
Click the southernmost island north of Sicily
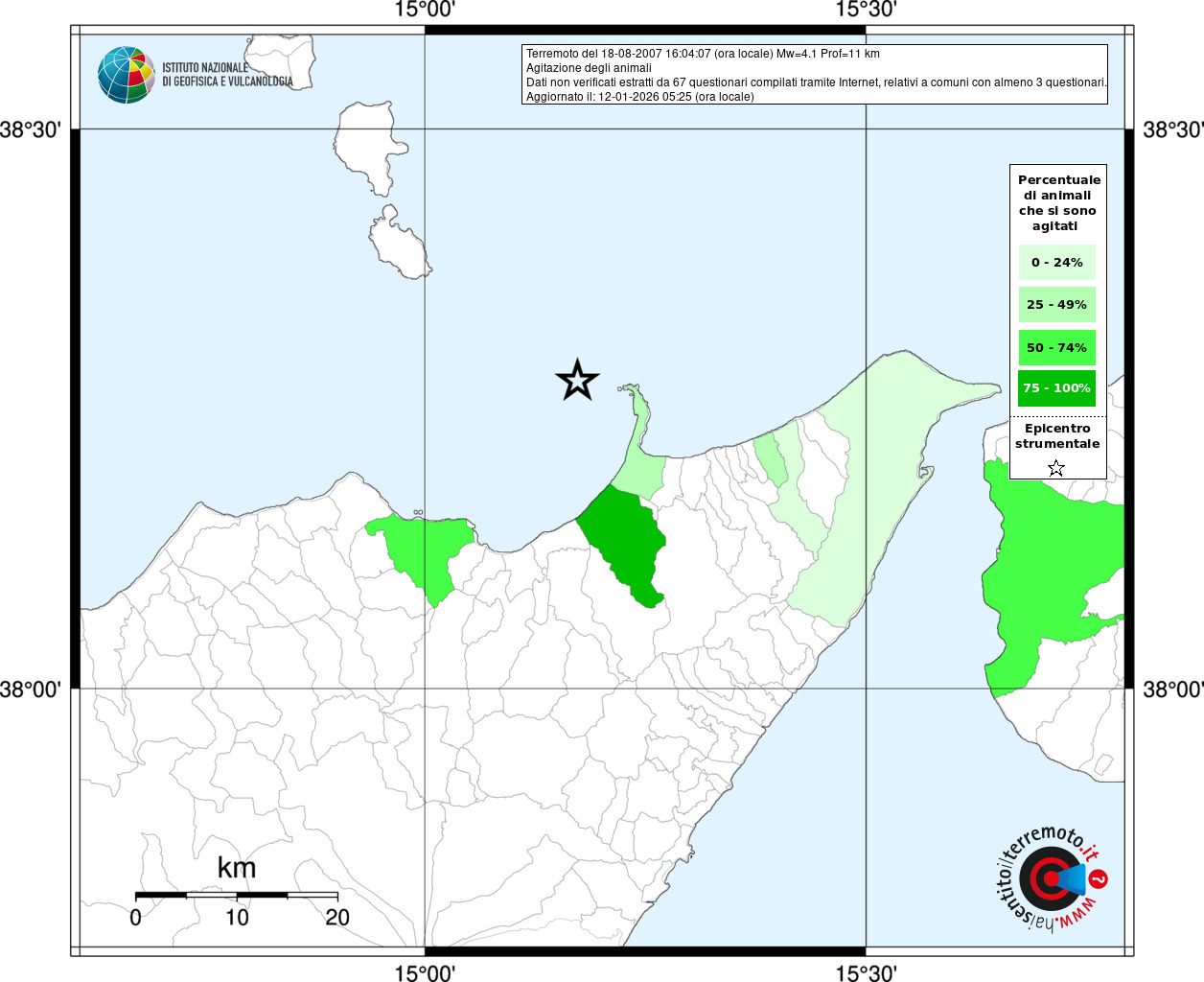click(x=400, y=247)
